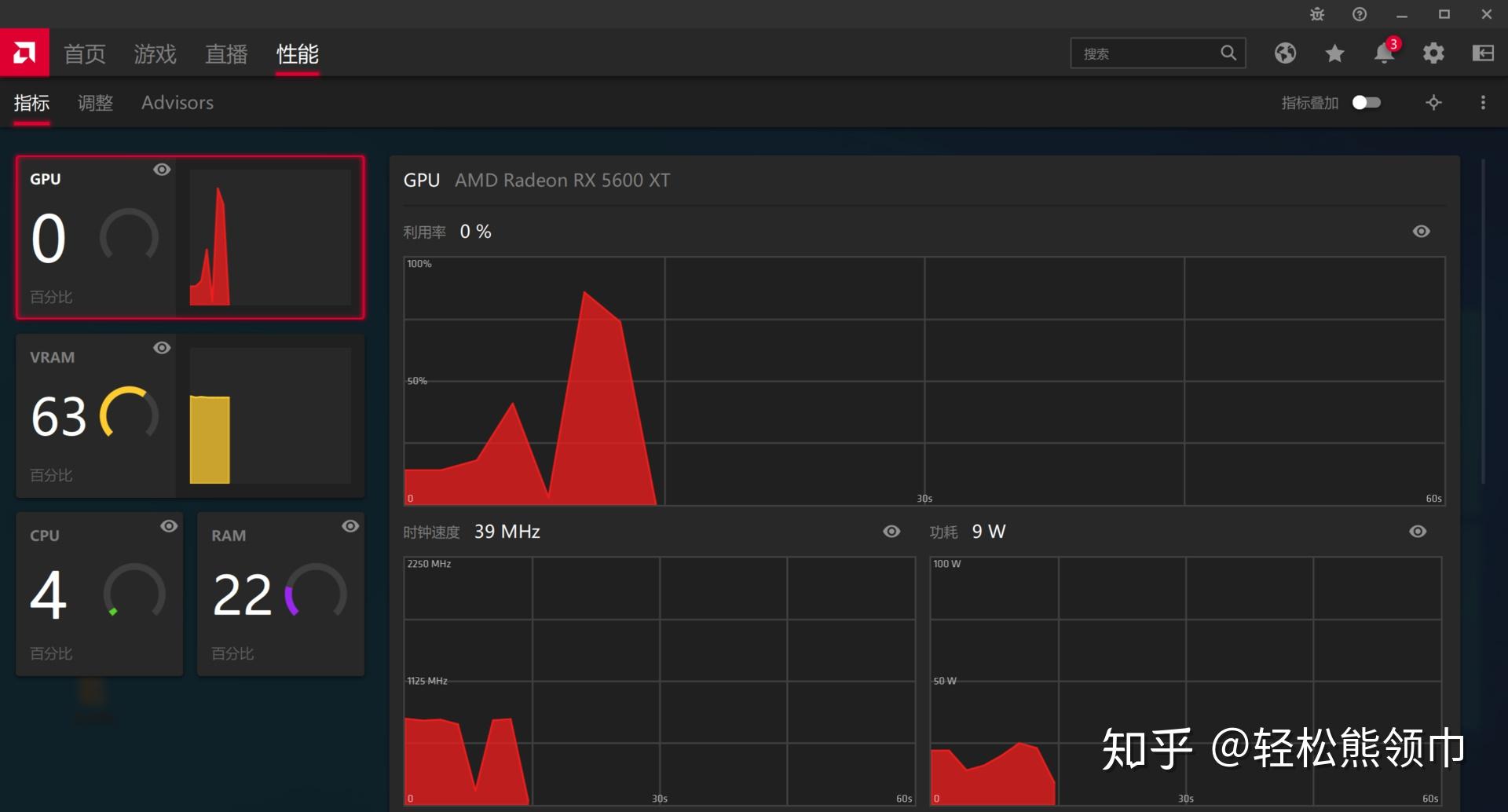Open settings gear icon
This screenshot has height=812, width=1508.
click(1433, 53)
